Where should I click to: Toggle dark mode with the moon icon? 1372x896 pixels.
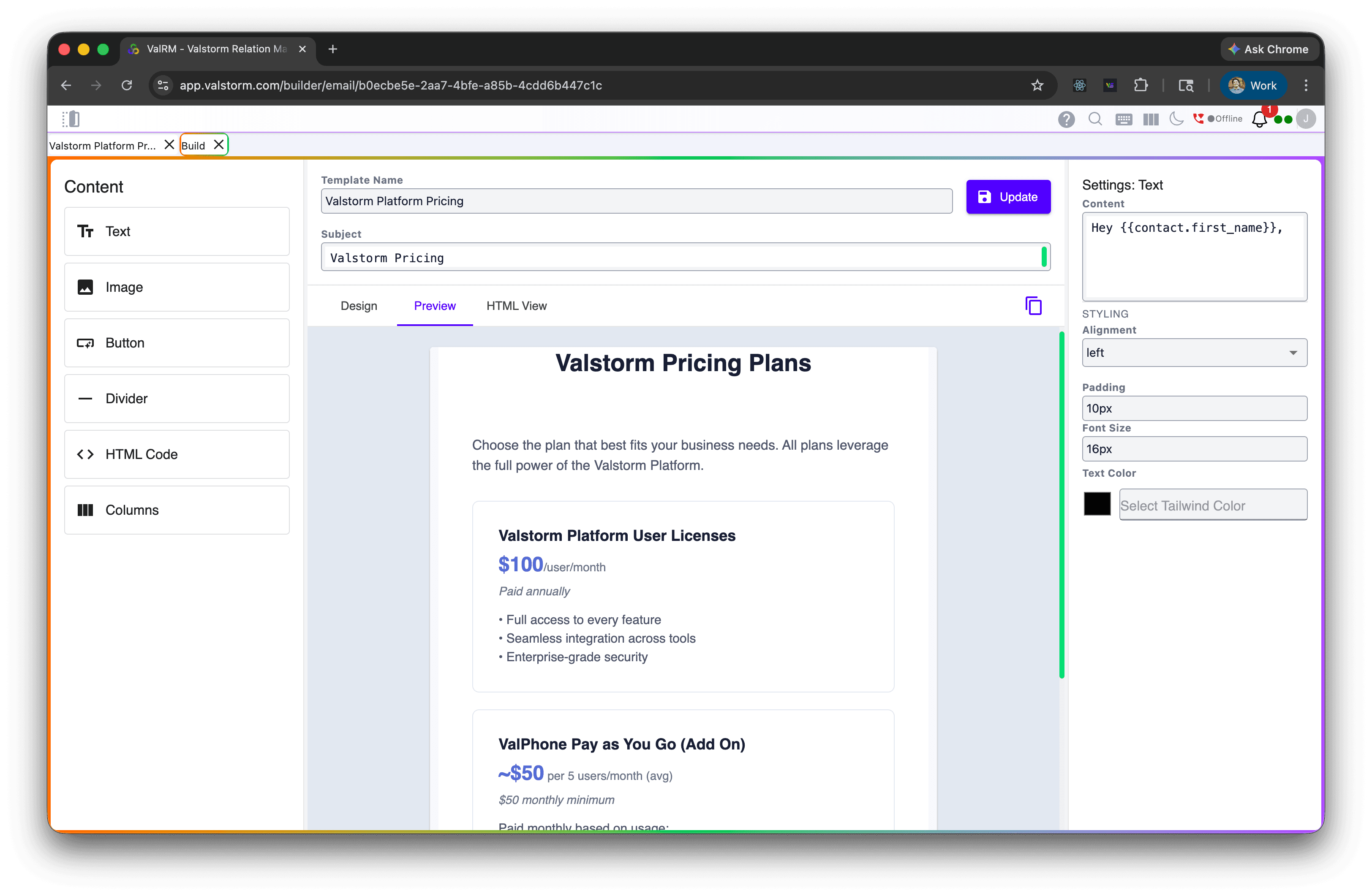[1176, 119]
